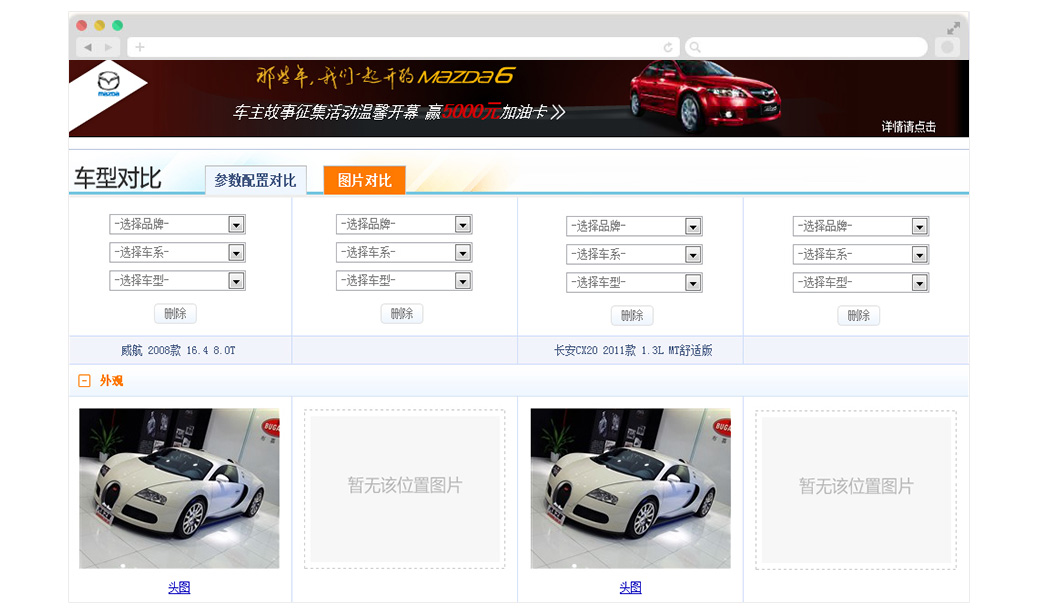Open the third column Bugatti photo
Viewport: 1039px width, 613px height.
click(630, 488)
